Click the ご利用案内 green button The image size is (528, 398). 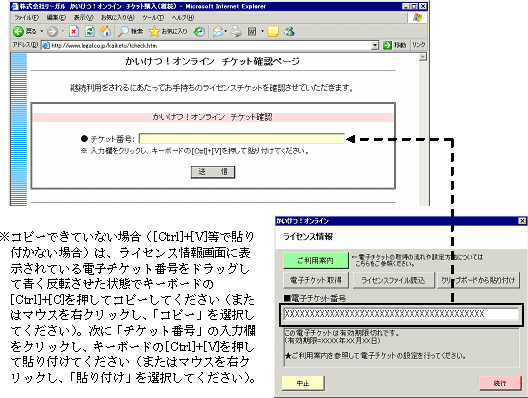pos(316,261)
